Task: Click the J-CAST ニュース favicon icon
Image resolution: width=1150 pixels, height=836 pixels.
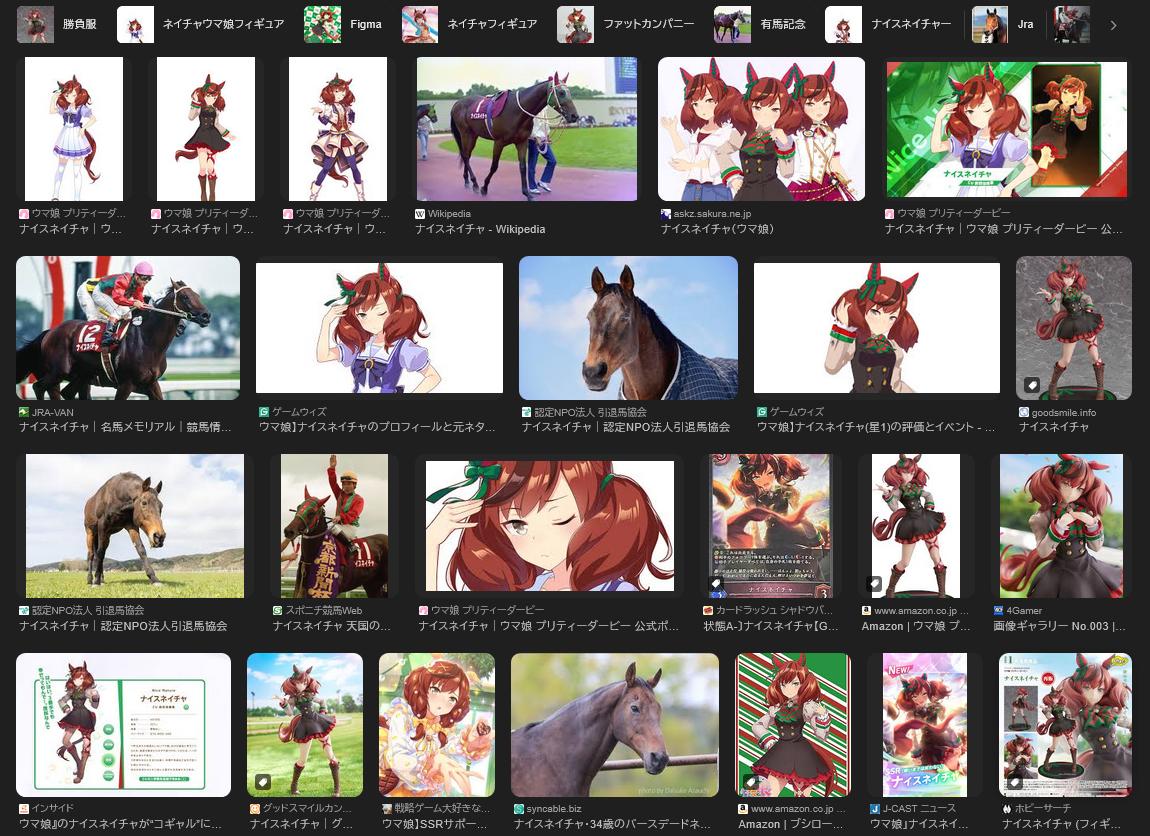Action: tap(874, 808)
